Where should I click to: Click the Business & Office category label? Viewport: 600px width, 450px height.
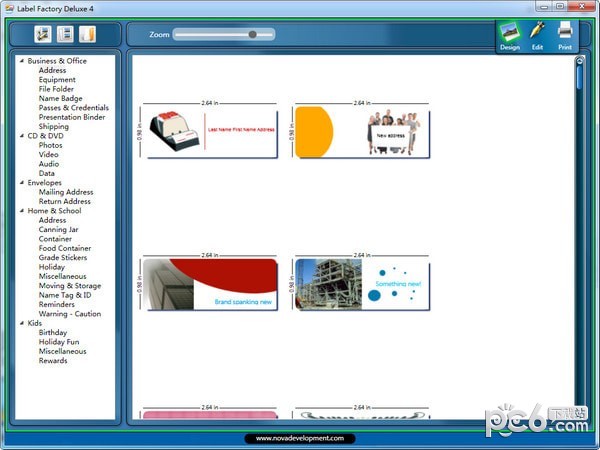pyautogui.click(x=57, y=61)
